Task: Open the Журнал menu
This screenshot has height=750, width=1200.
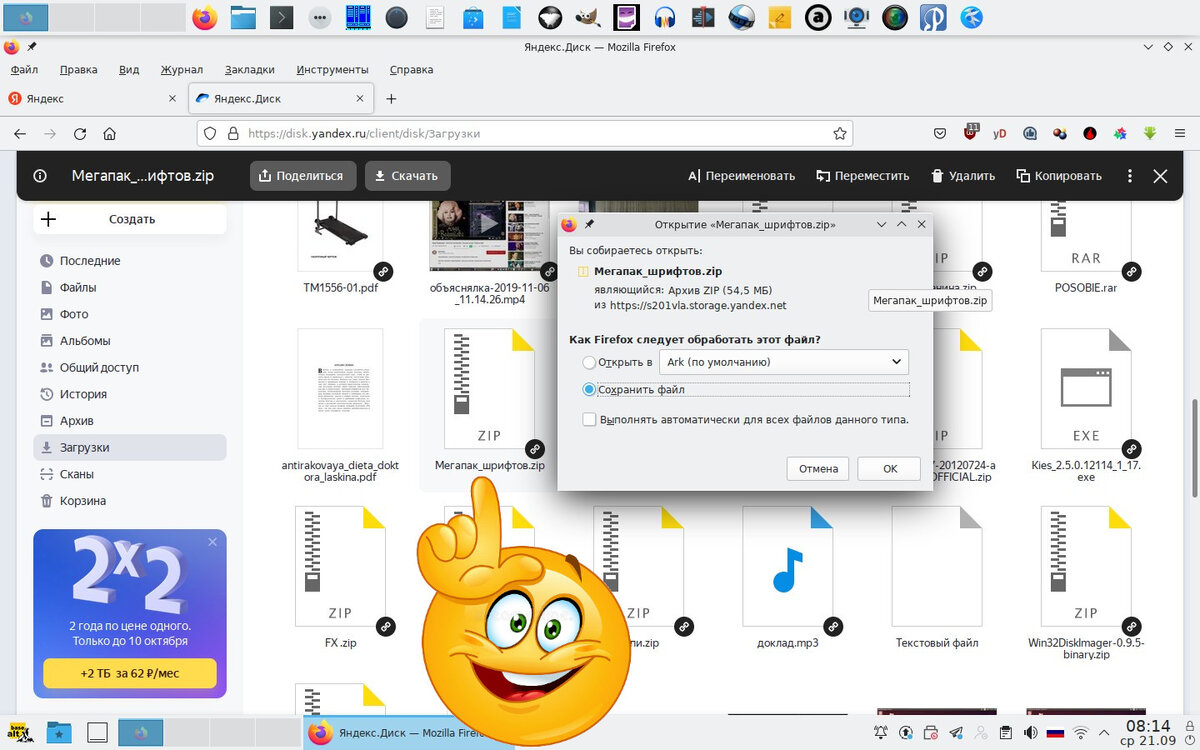Action: 181,70
